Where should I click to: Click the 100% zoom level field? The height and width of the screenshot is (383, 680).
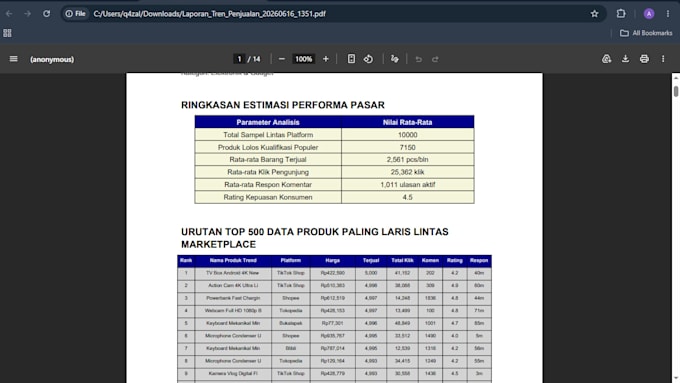pyautogui.click(x=304, y=59)
